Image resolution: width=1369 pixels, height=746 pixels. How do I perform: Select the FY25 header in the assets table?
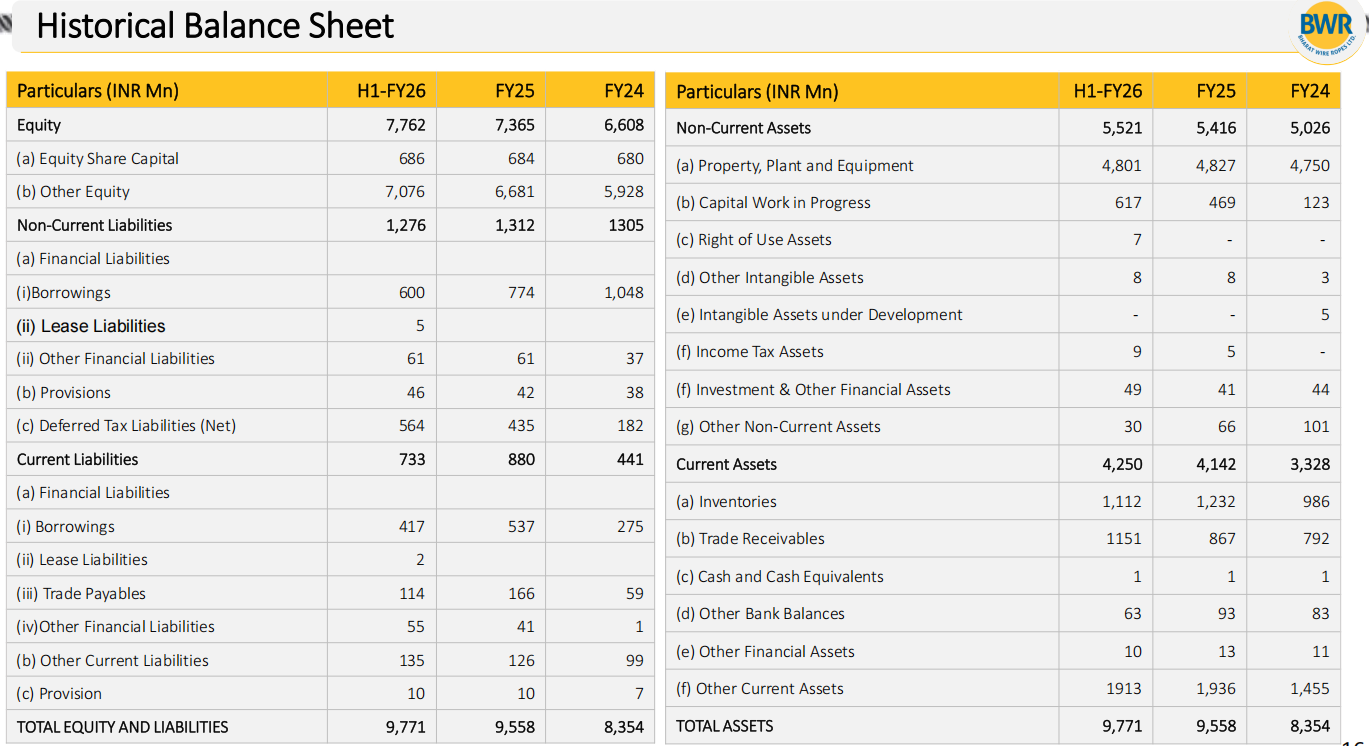tap(1215, 91)
